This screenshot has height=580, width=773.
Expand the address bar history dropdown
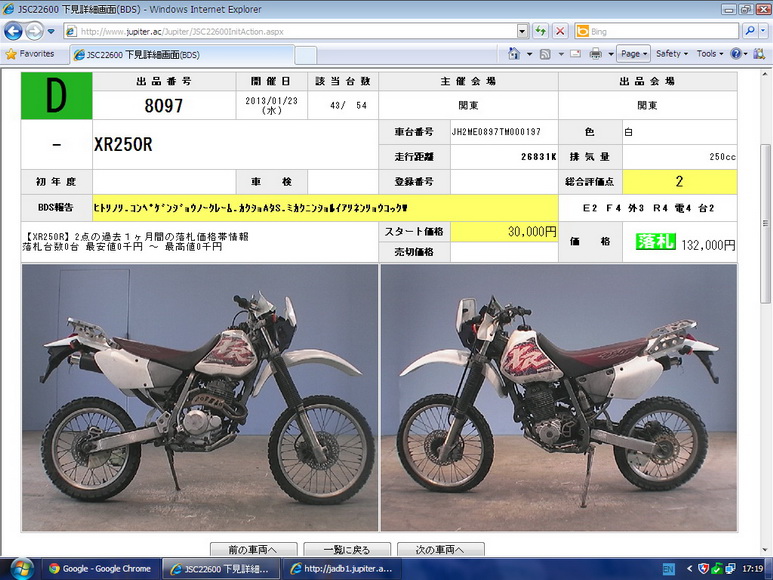523,32
